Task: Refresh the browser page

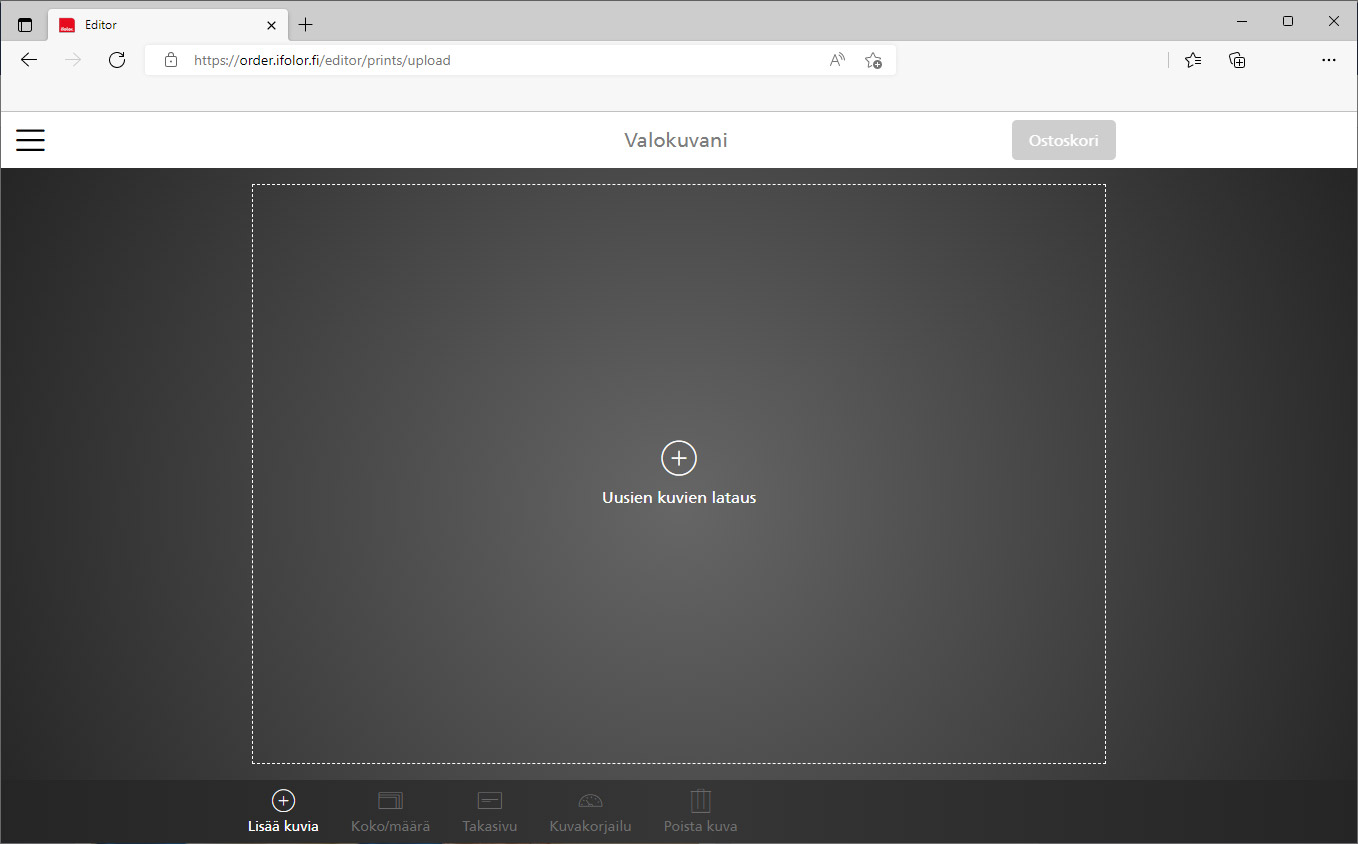Action: point(117,60)
